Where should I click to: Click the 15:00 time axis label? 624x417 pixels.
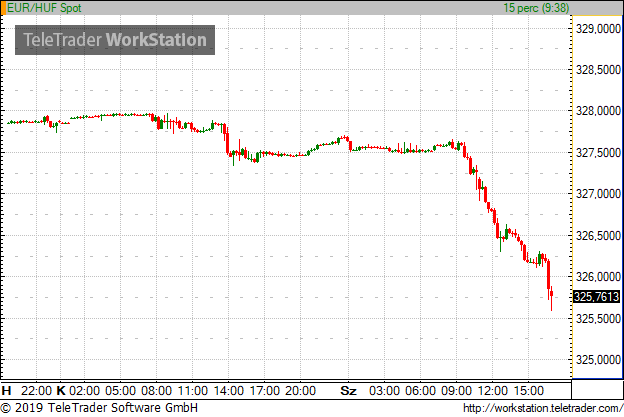[528, 391]
